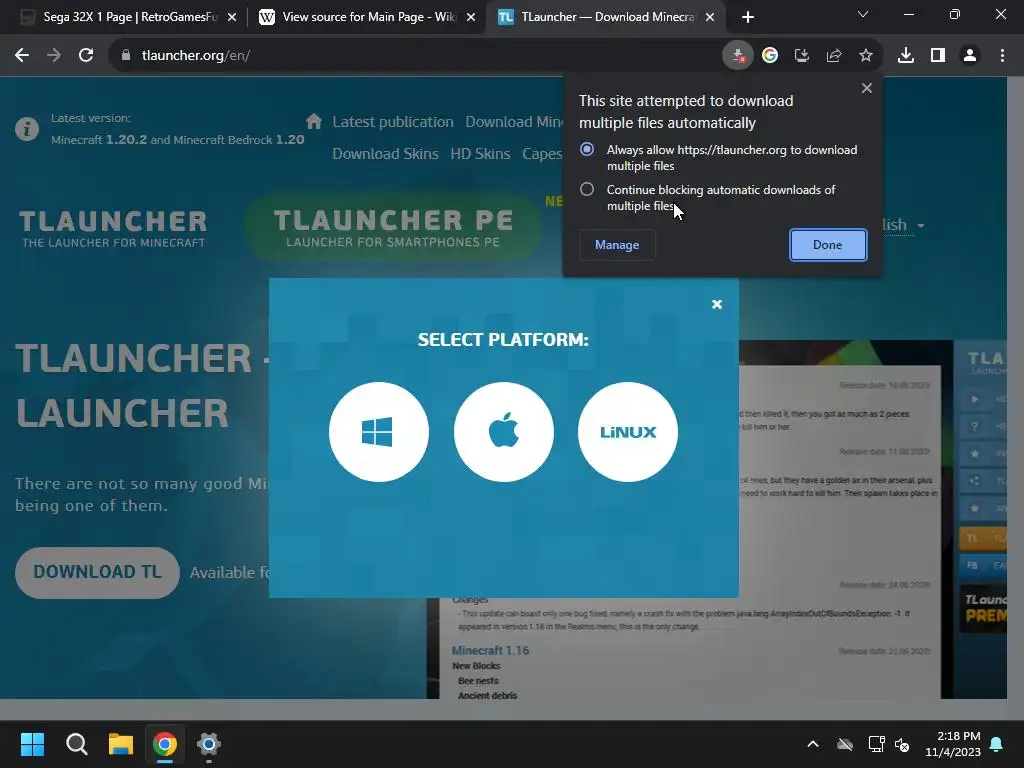Click the address bar URL tlauncher.org/en/
Screen dimensions: 1024x768
pos(196,56)
